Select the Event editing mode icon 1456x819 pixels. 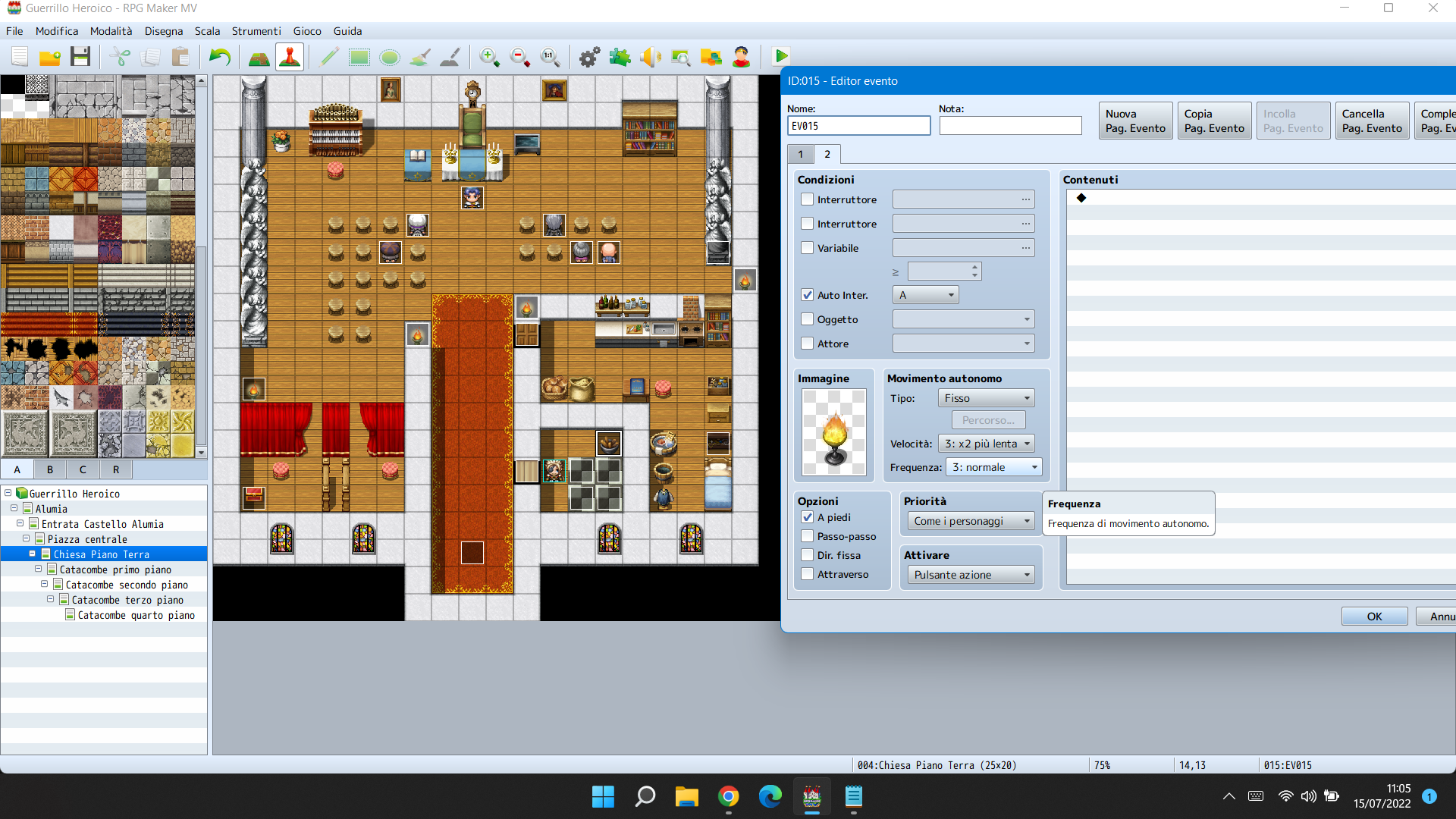(x=290, y=57)
